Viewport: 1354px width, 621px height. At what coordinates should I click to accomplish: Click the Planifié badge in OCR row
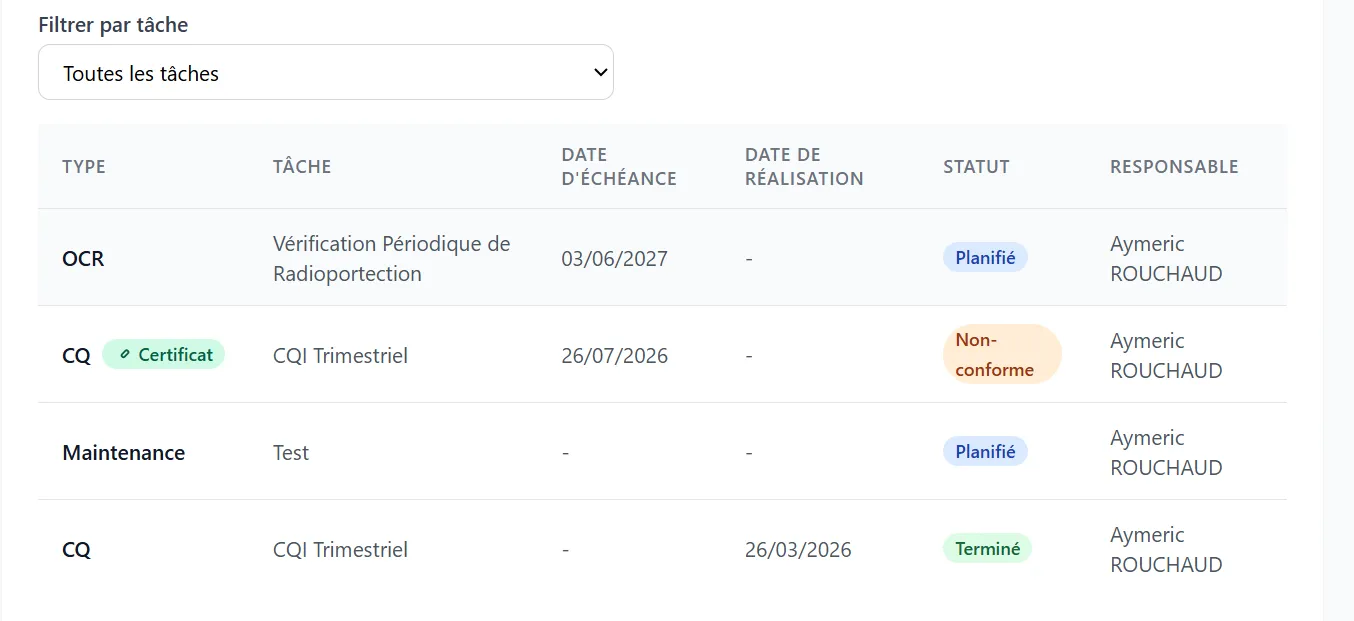click(x=985, y=257)
